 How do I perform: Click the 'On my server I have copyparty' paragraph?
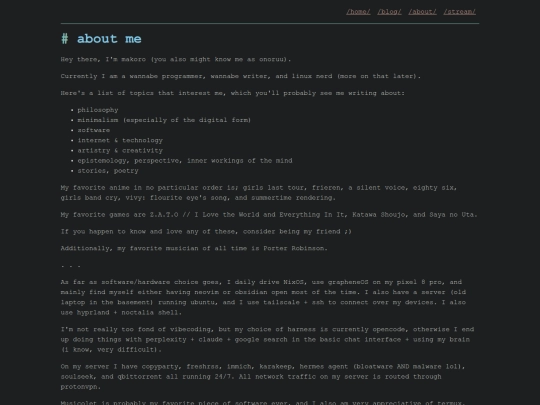pyautogui.click(x=263, y=376)
